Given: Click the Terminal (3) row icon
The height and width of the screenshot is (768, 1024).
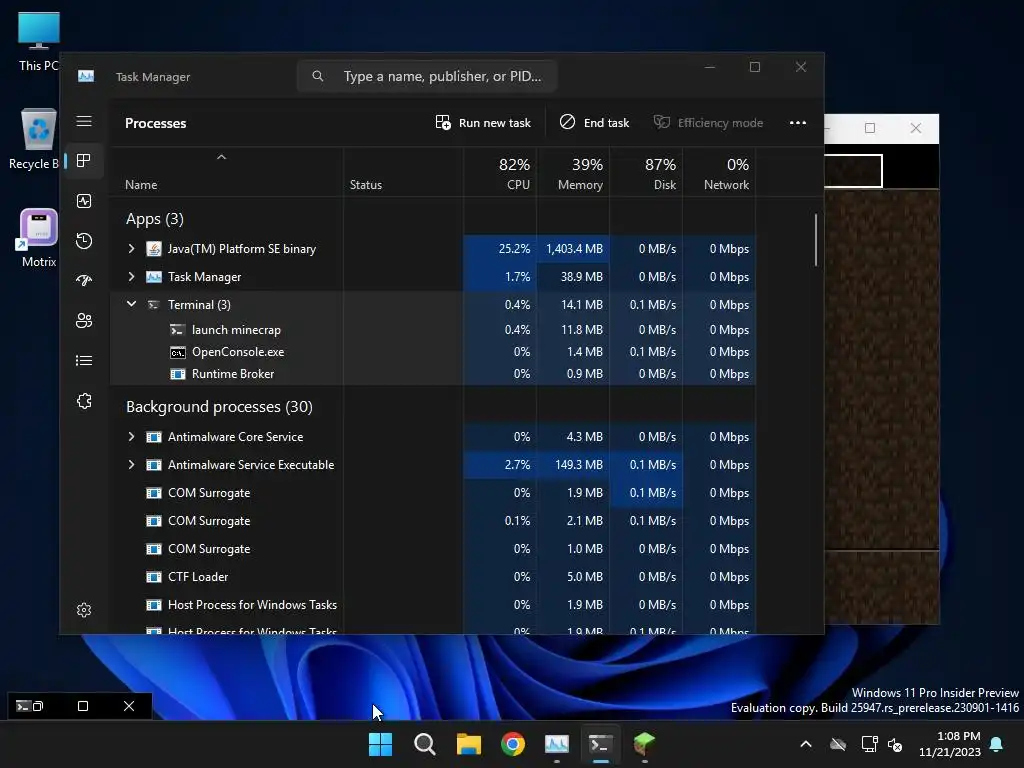Looking at the screenshot, I should [x=153, y=304].
